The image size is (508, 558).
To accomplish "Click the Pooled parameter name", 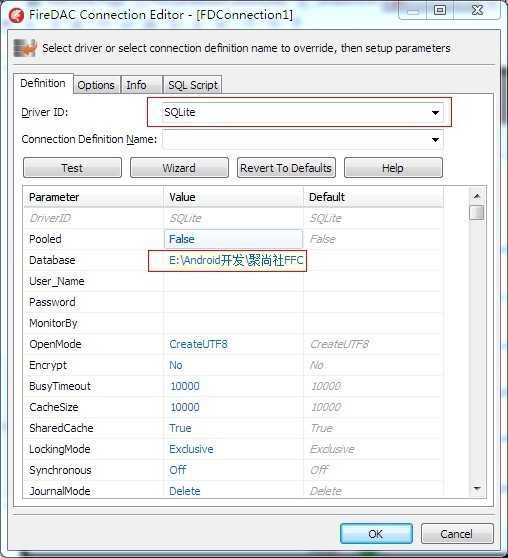I will (x=45, y=239).
